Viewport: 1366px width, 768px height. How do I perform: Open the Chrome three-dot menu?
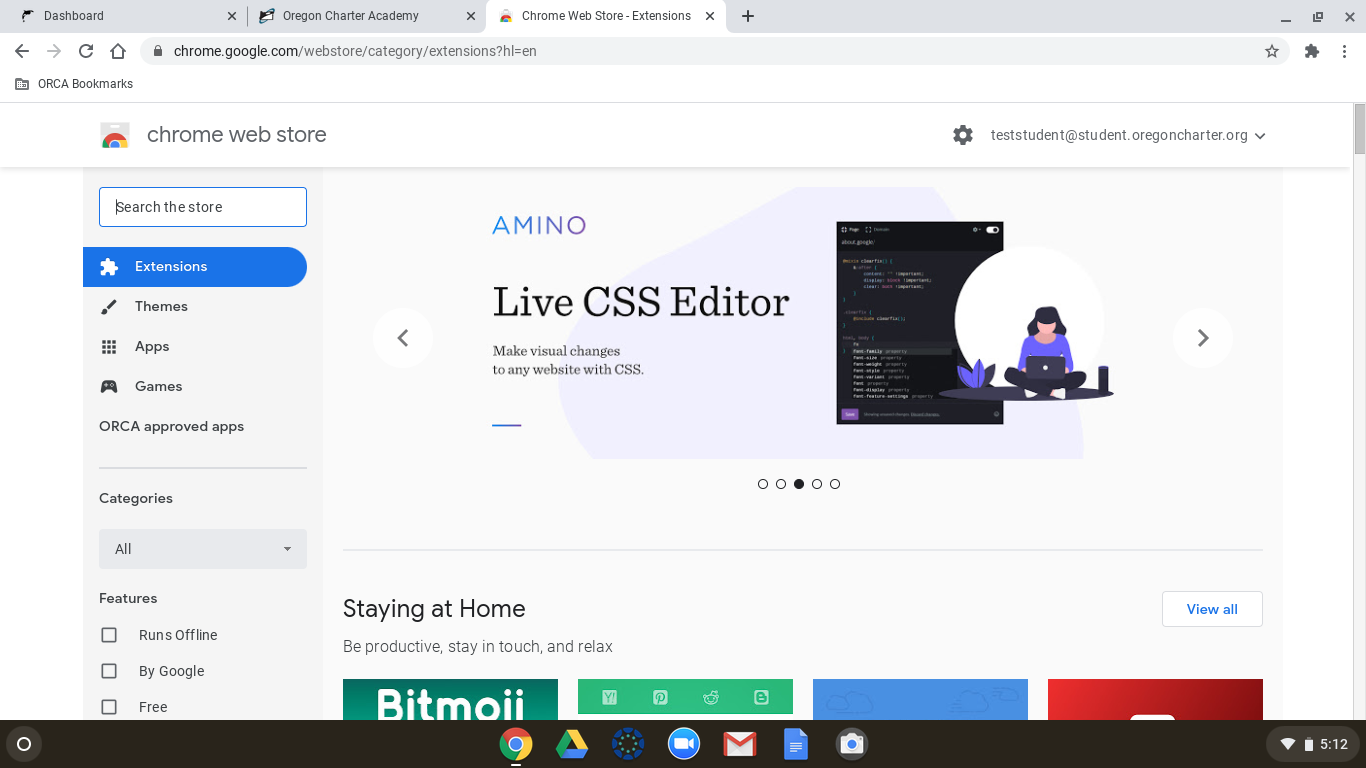1343,51
